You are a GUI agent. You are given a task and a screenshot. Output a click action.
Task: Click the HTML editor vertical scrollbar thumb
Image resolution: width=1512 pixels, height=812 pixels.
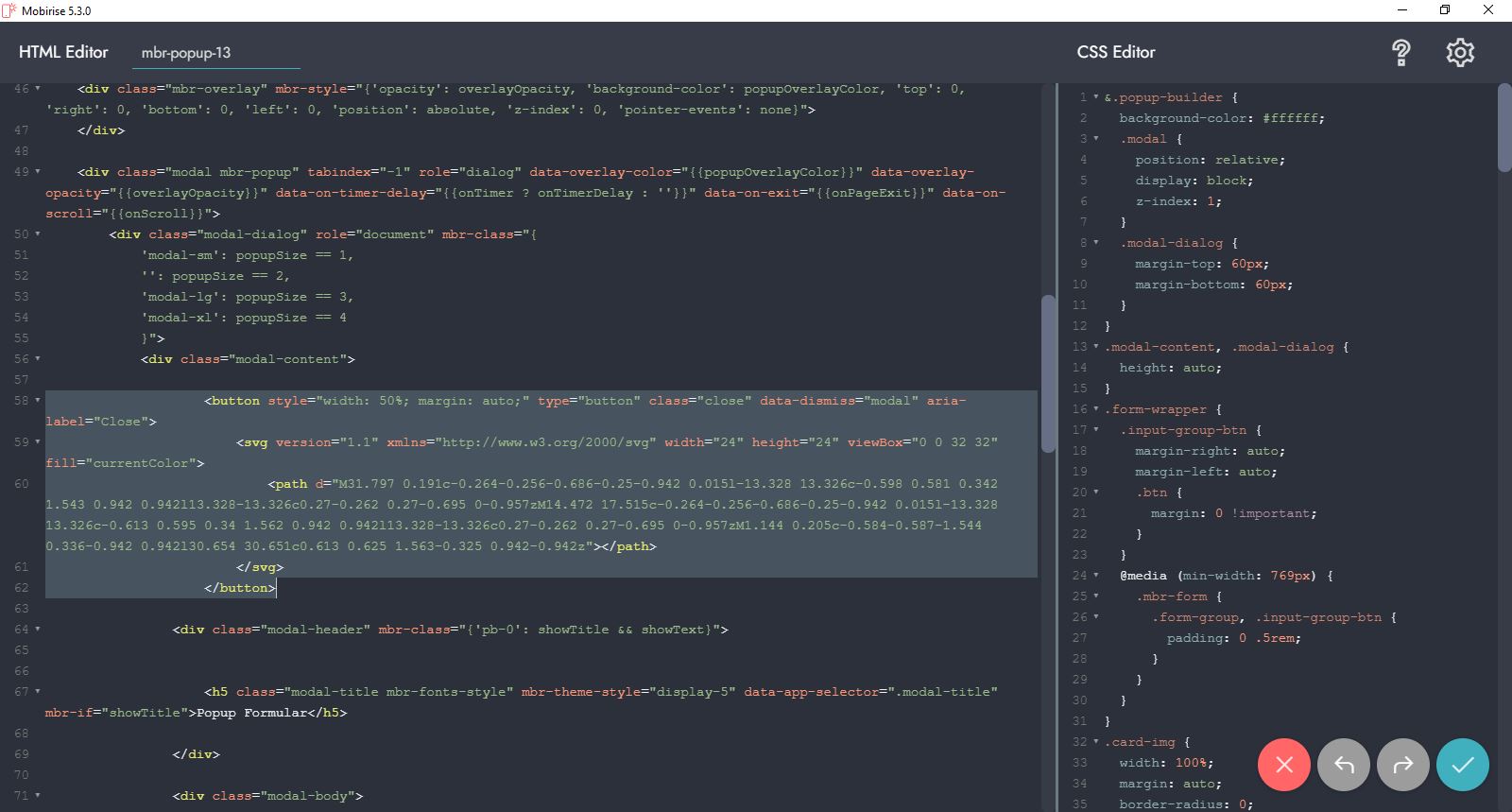(x=1047, y=373)
